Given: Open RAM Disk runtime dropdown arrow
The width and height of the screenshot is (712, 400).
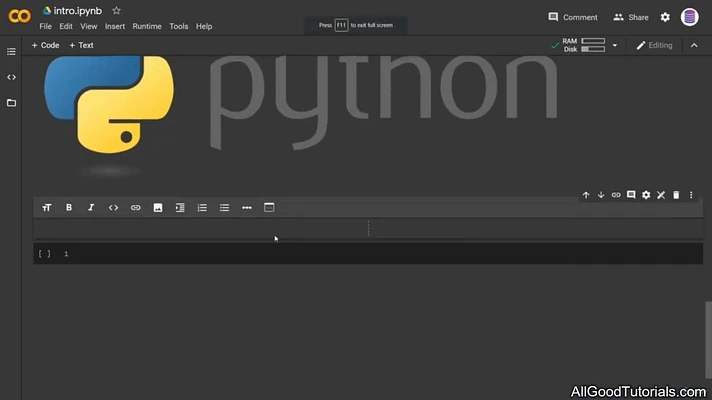Looking at the screenshot, I should [614, 45].
